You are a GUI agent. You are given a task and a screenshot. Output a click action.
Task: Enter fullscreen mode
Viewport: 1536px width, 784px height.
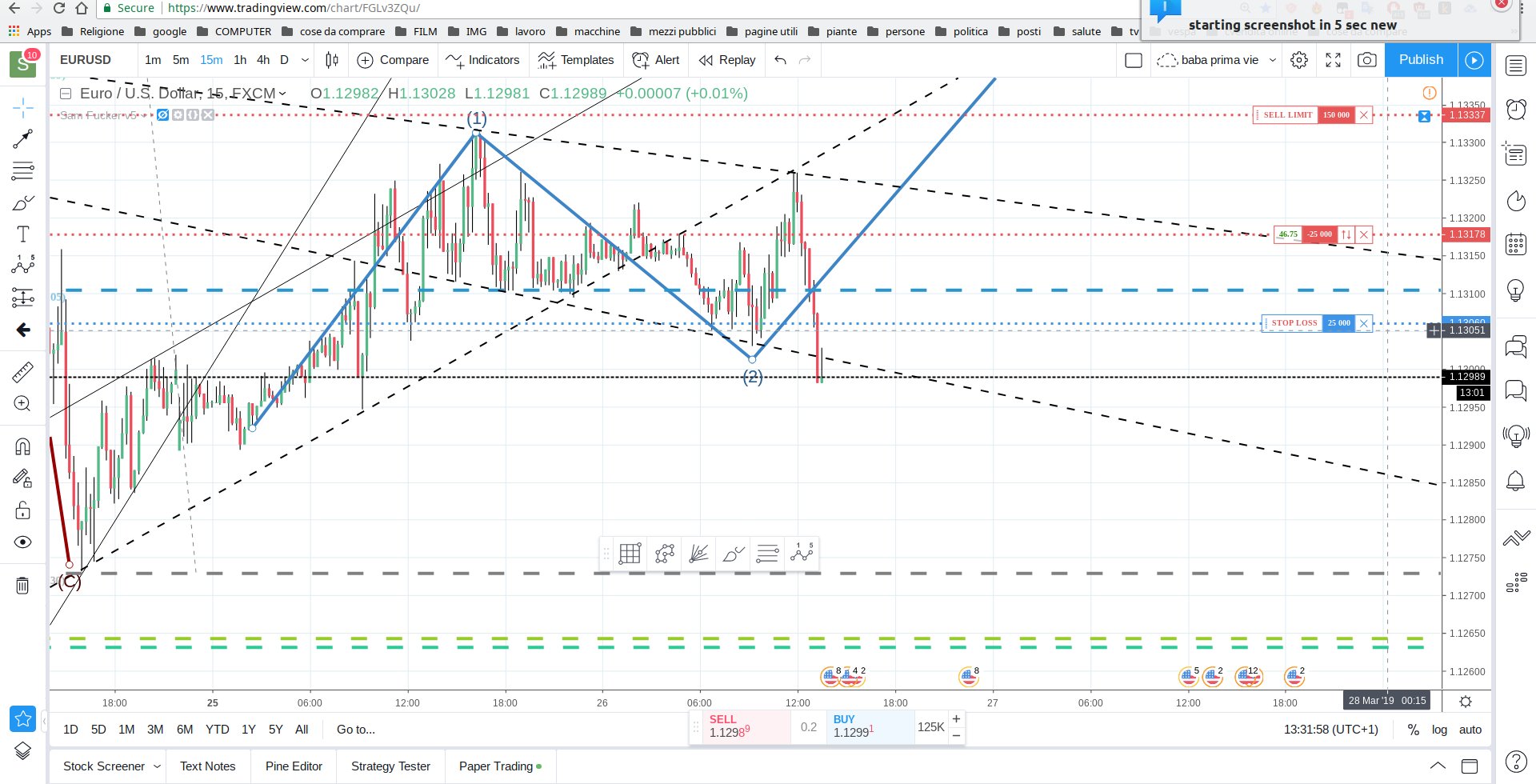pos(1333,60)
